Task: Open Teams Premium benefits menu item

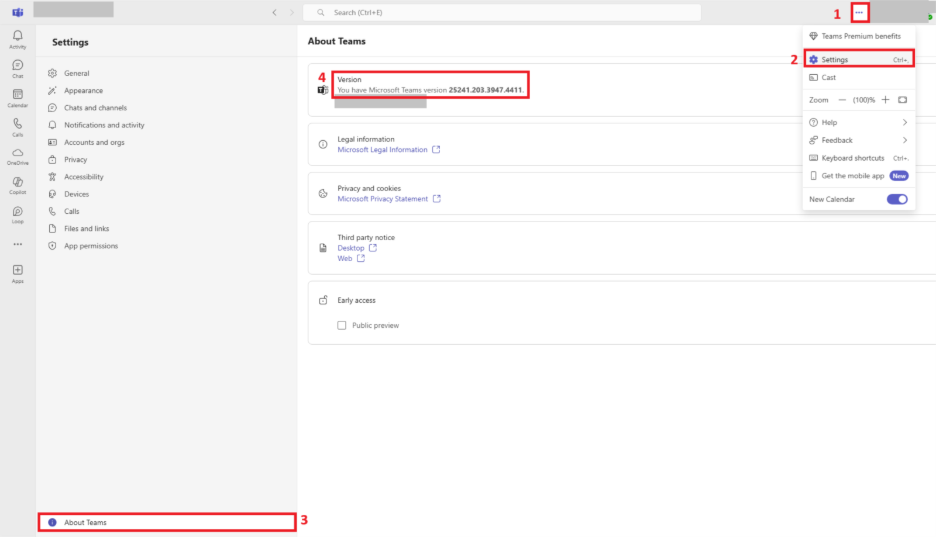Action: point(858,36)
